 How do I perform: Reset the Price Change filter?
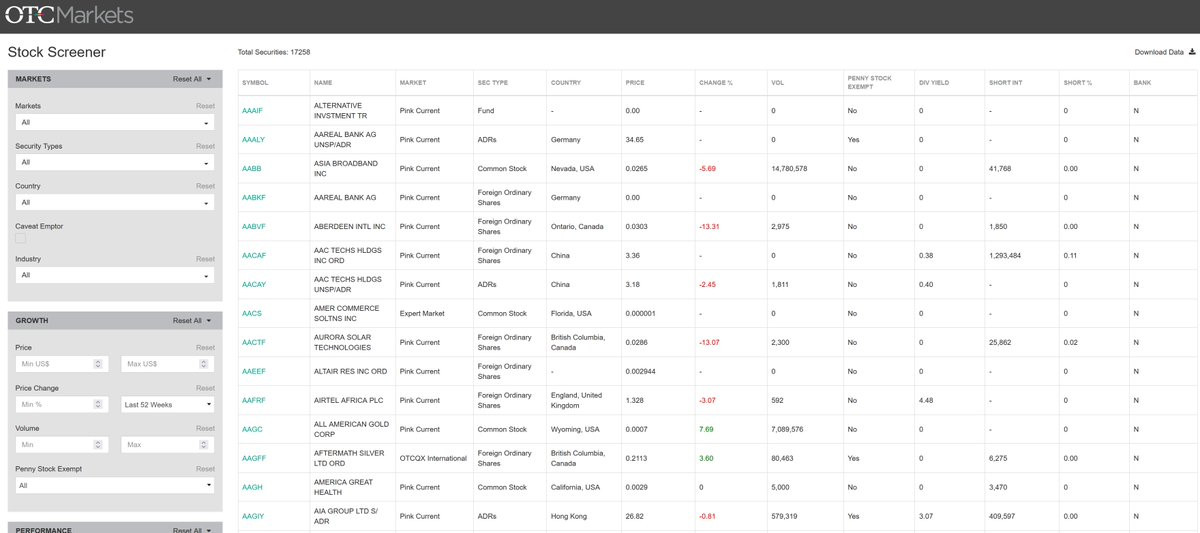tap(205, 388)
